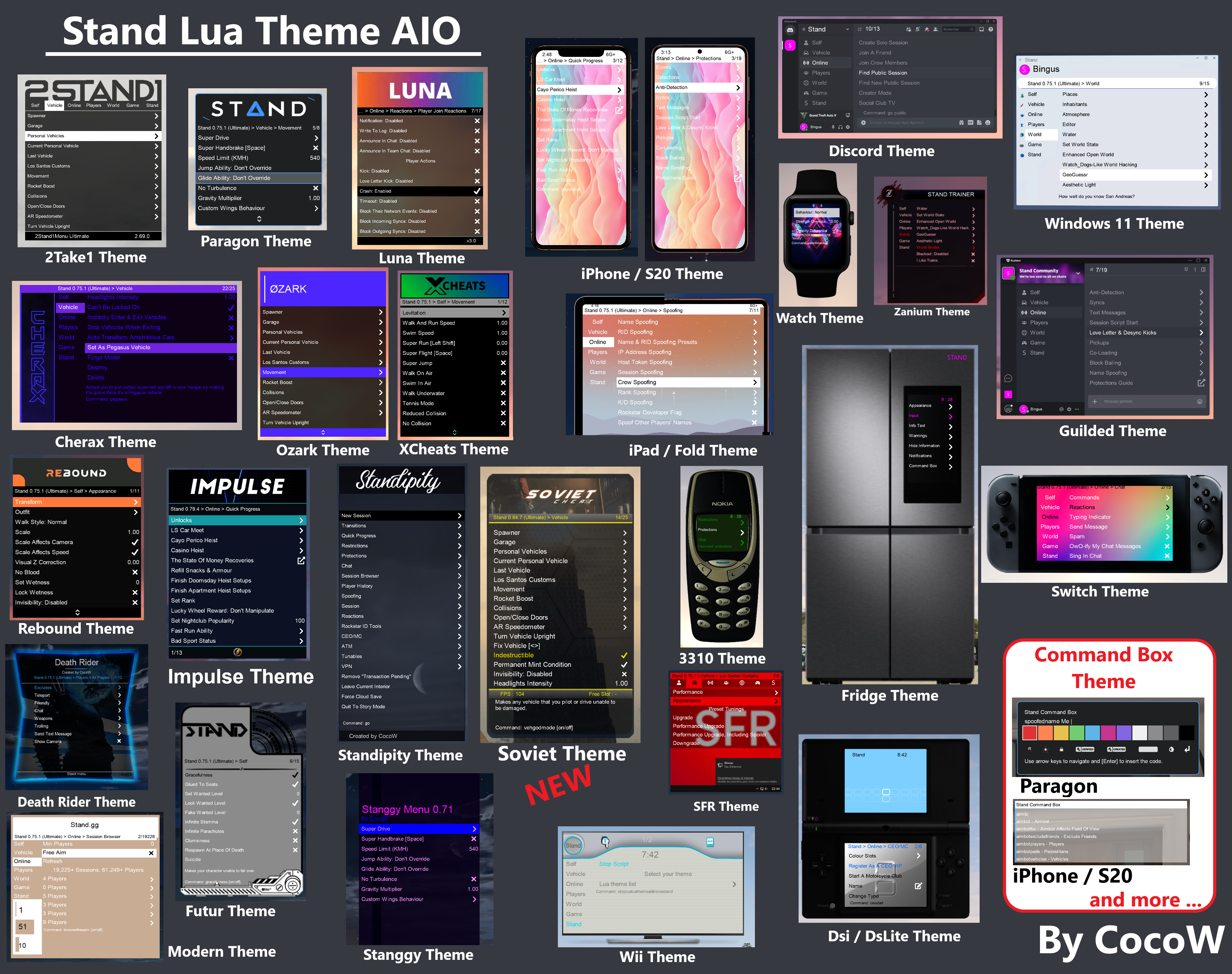1232x974 pixels.
Task: Toggle Scale Affects Camera in Rebound theme
Action: 135,542
